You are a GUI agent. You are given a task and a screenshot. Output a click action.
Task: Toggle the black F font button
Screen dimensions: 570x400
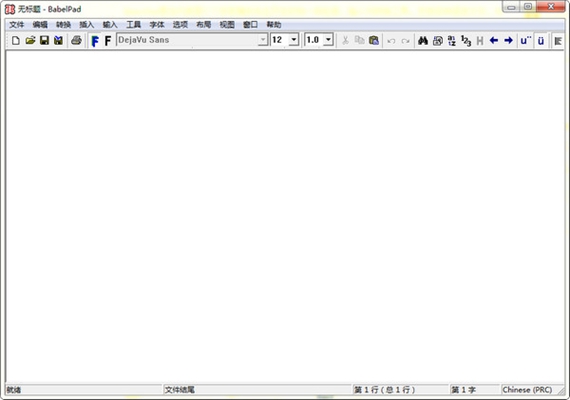tap(108, 41)
